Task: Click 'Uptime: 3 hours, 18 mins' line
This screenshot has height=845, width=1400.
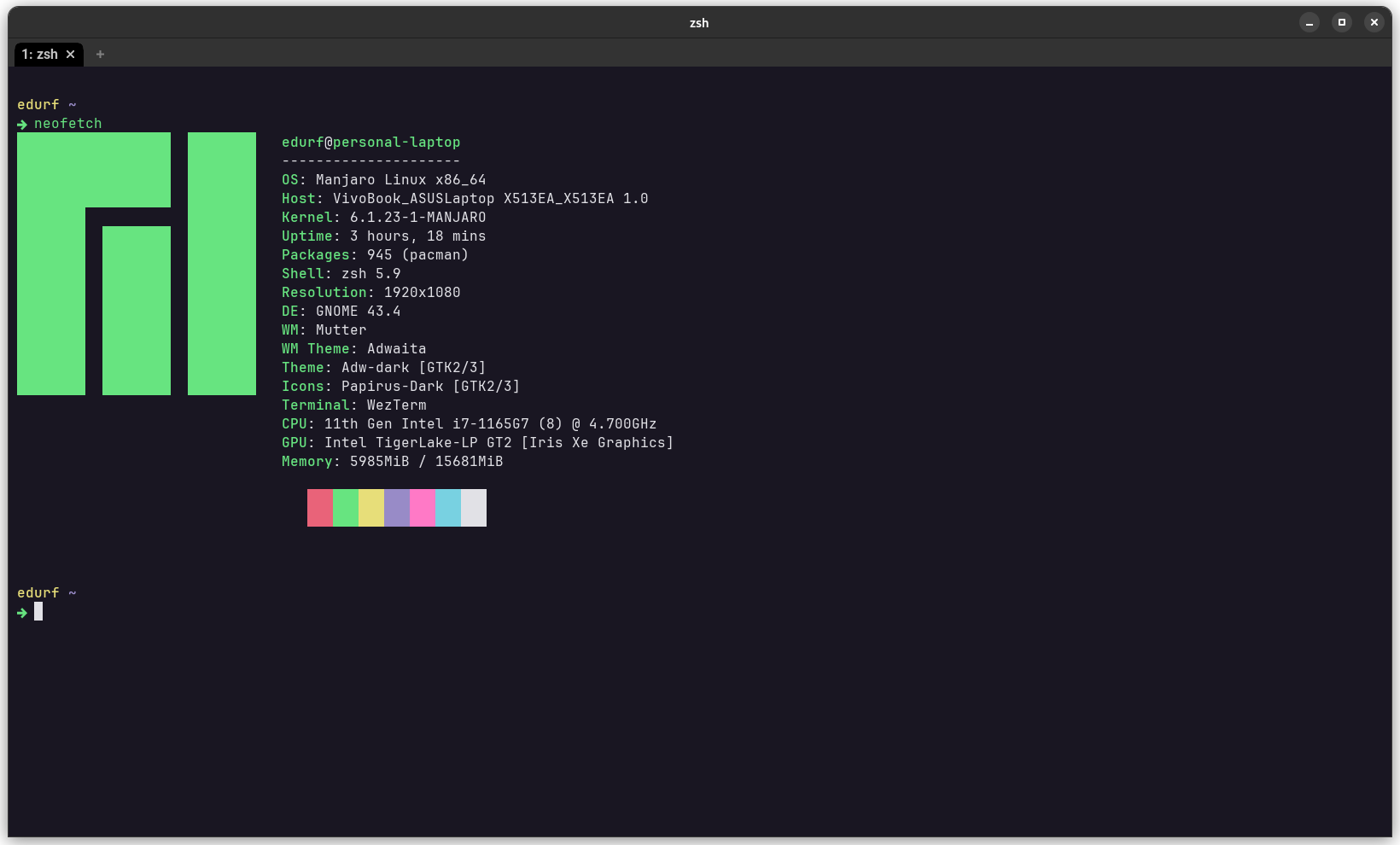Action: coord(384,236)
